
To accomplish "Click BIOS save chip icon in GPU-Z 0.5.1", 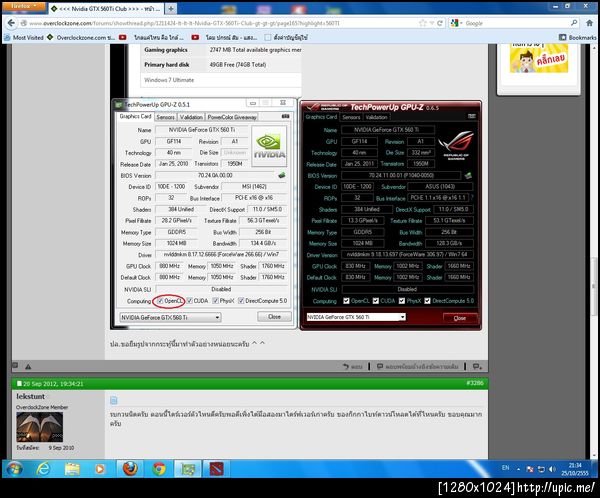I will tap(282, 175).
